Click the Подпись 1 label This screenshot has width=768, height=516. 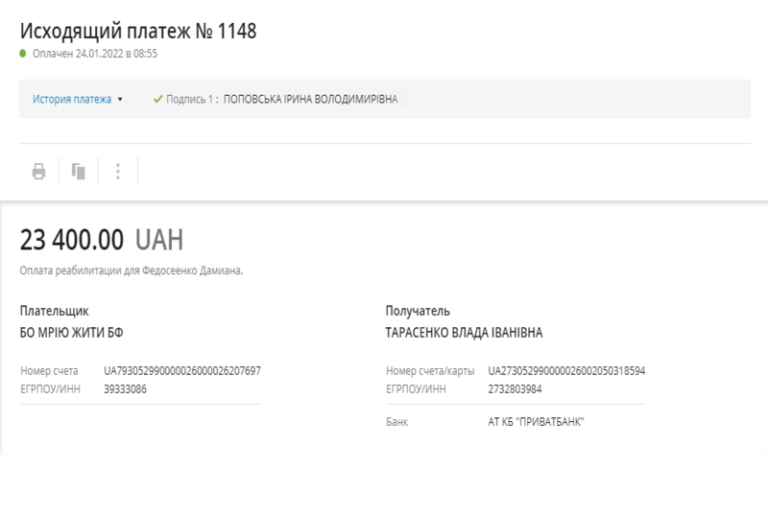[192, 99]
